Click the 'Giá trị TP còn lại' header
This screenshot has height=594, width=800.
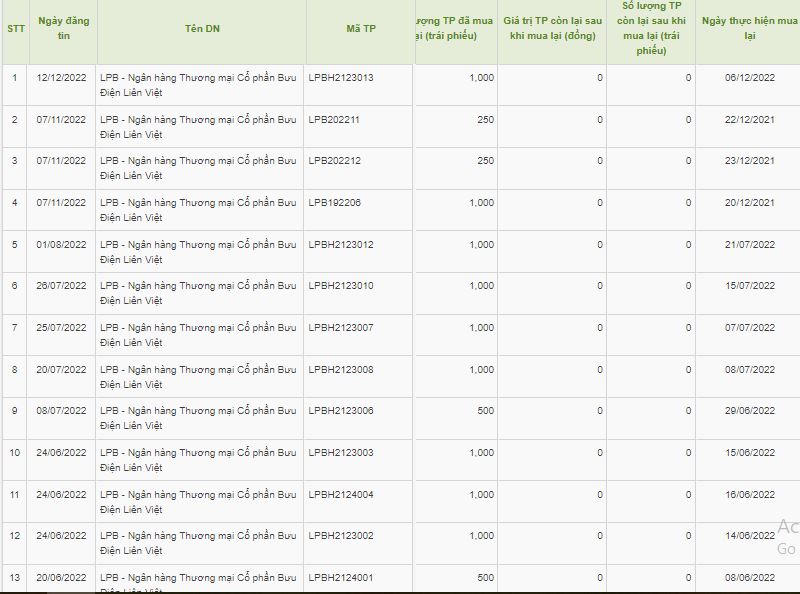[x=551, y=28]
